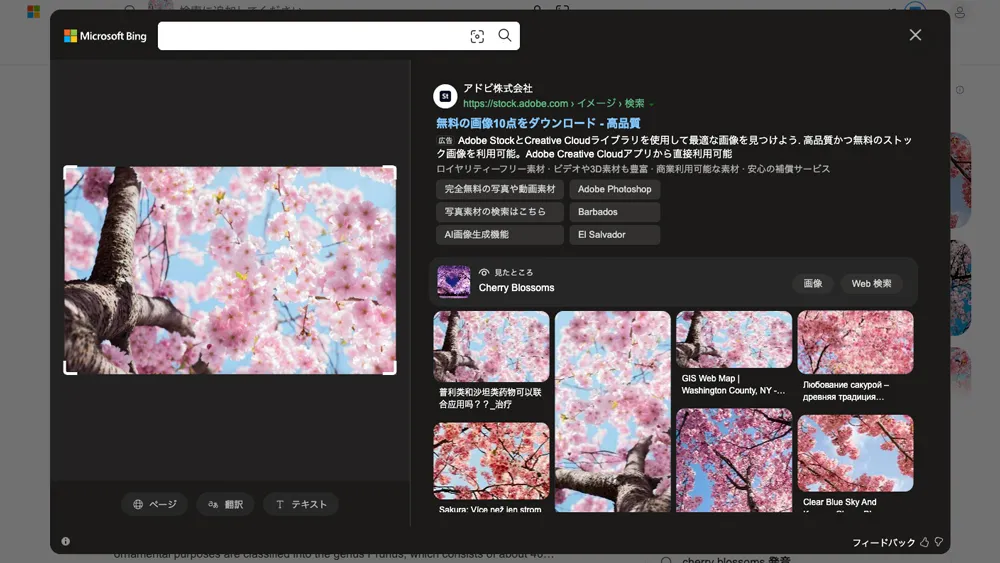1000x563 pixels.
Task: Click the 翻訳 translate button
Action: coord(225,504)
